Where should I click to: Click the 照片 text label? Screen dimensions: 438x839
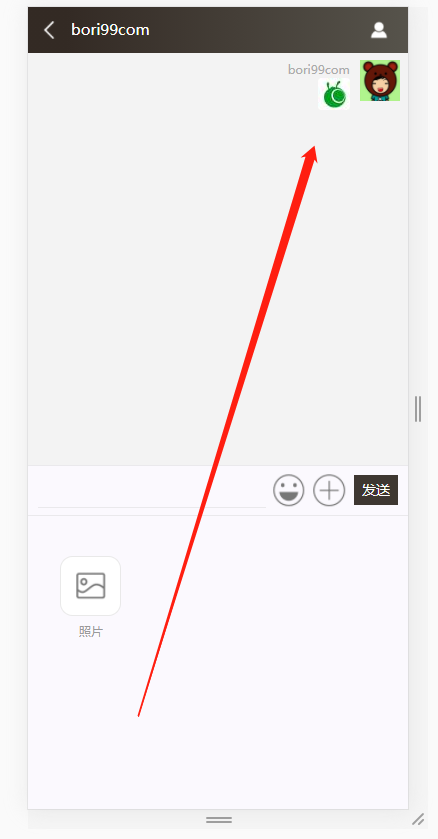coord(90,632)
